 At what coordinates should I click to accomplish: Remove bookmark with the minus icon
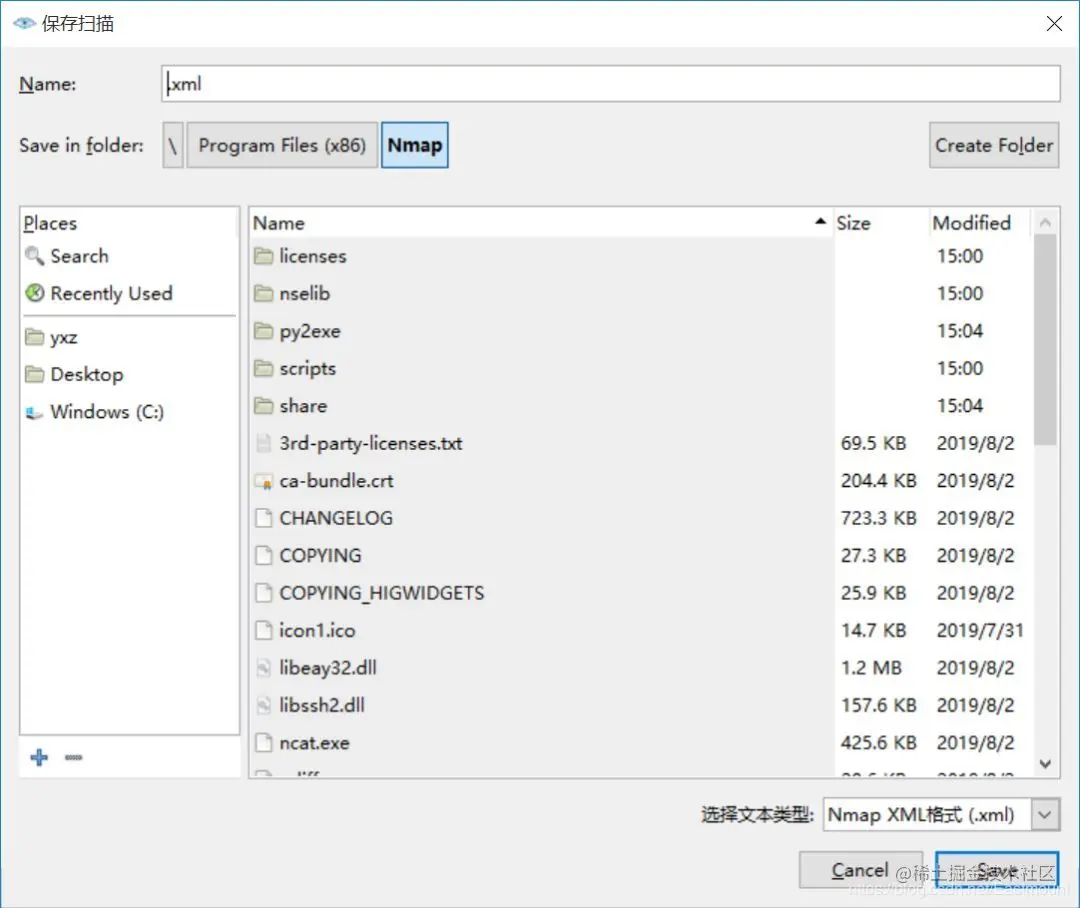[74, 757]
